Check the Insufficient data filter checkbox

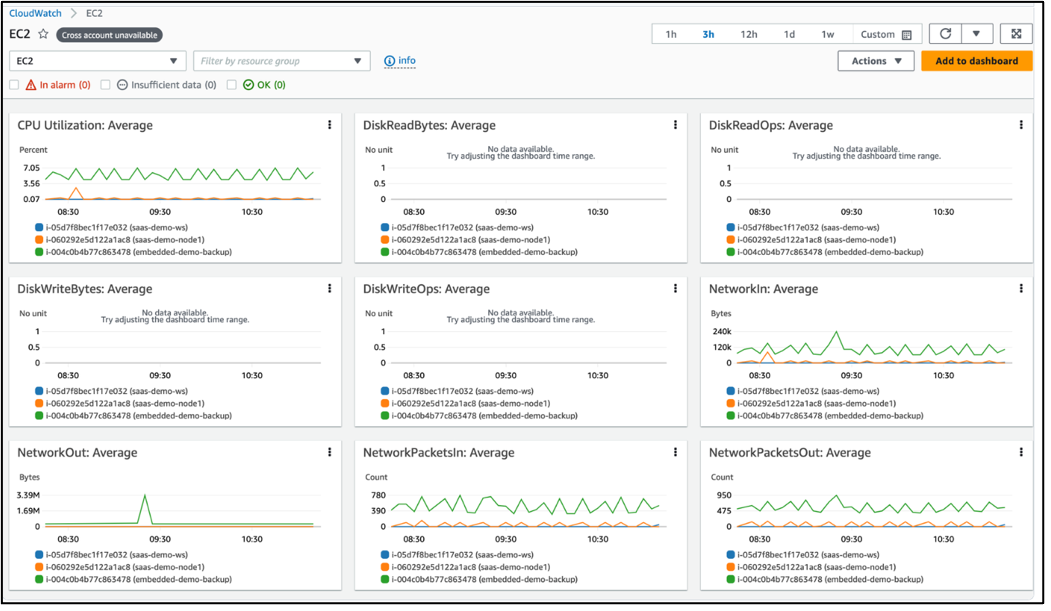(105, 85)
